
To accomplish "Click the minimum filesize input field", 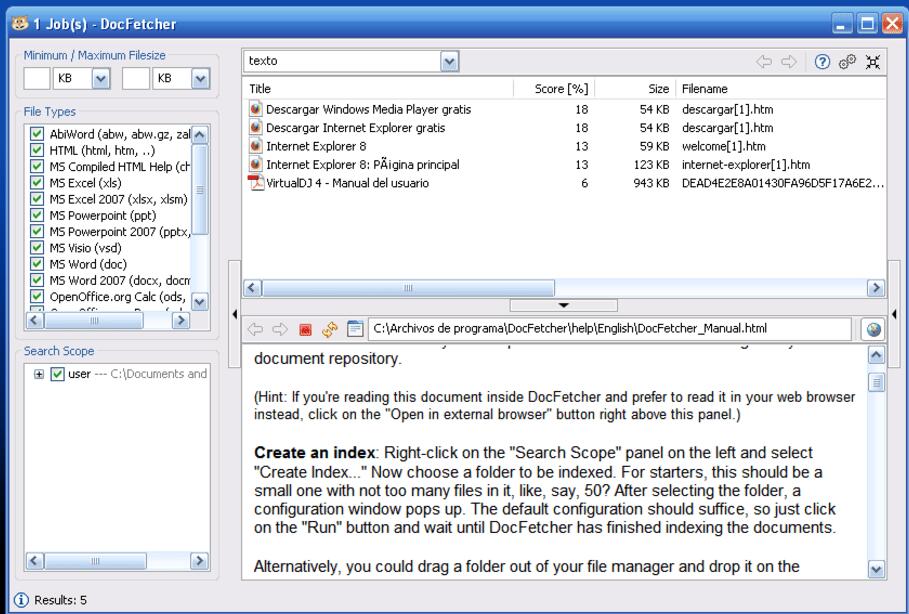I will pos(36,78).
